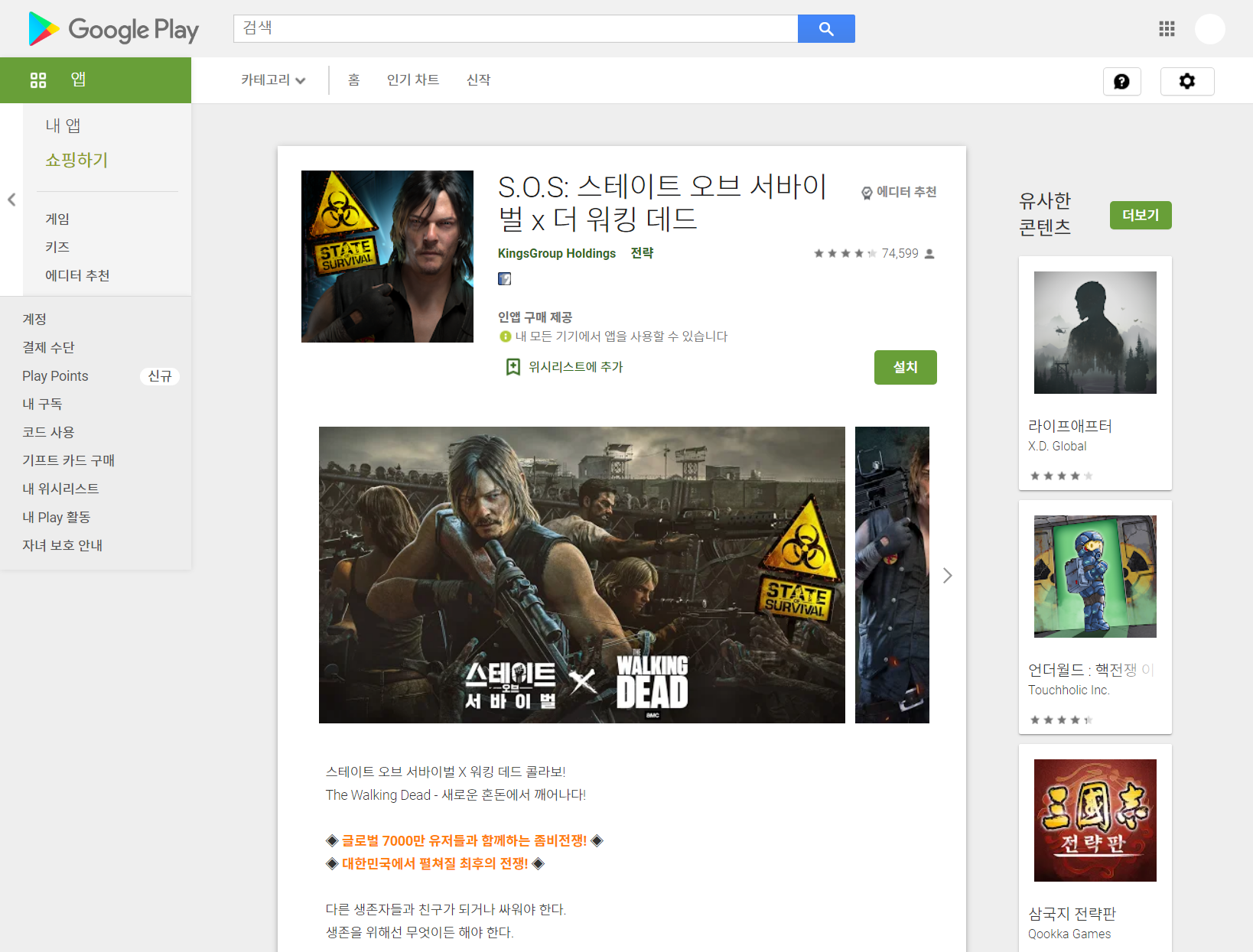
Task: Click the 삼국지 전략판 title
Action: coord(1072,914)
